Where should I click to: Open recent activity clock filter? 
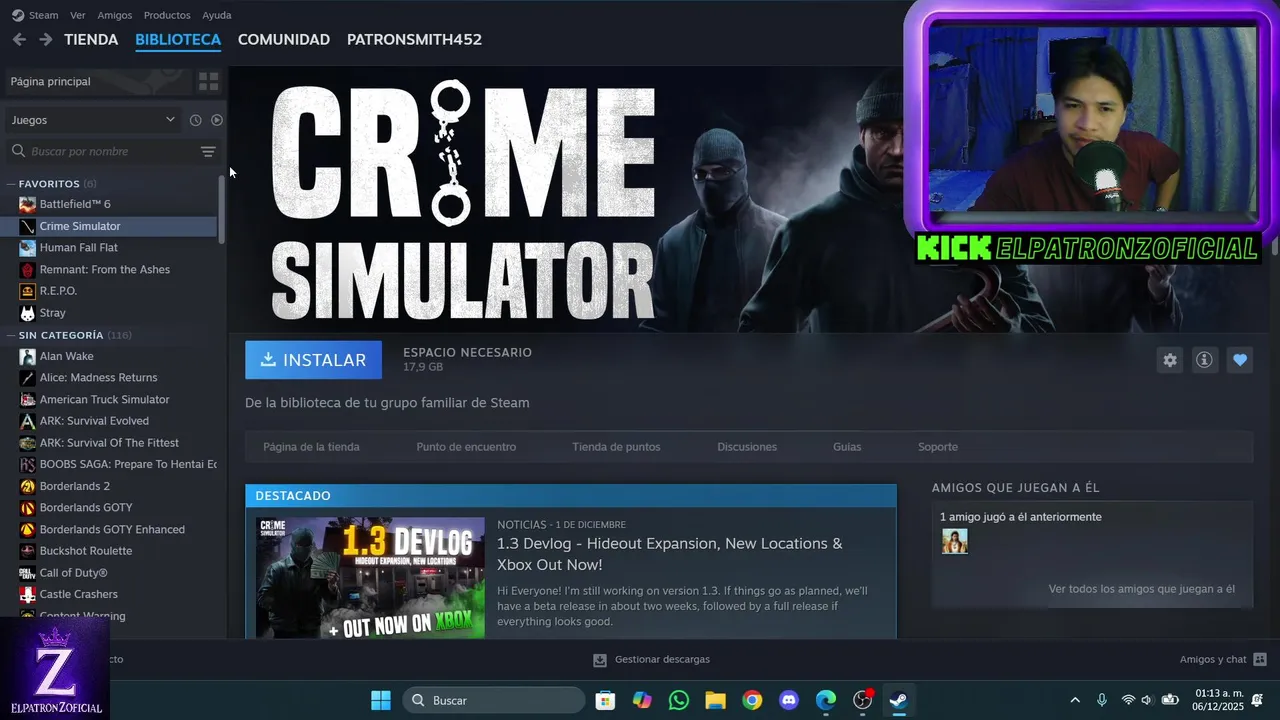point(196,120)
